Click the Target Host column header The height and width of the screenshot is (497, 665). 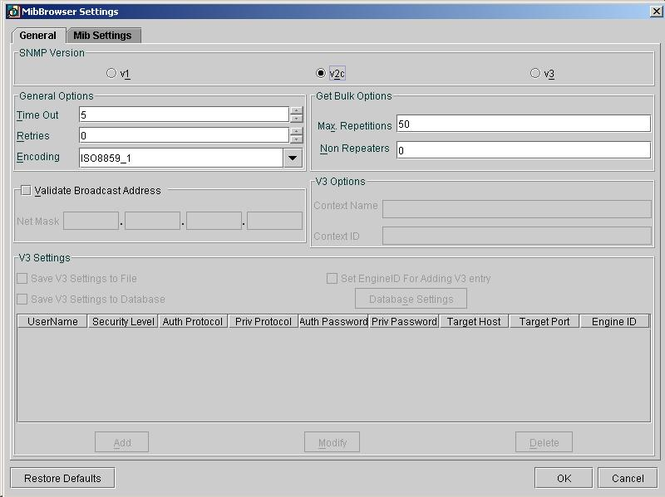click(x=474, y=321)
